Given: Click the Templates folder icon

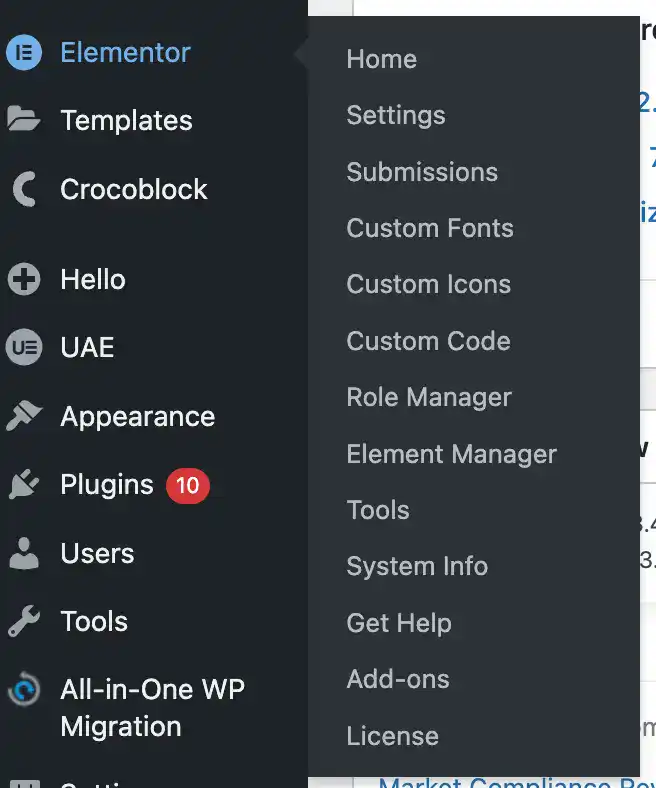Looking at the screenshot, I should [x=24, y=119].
